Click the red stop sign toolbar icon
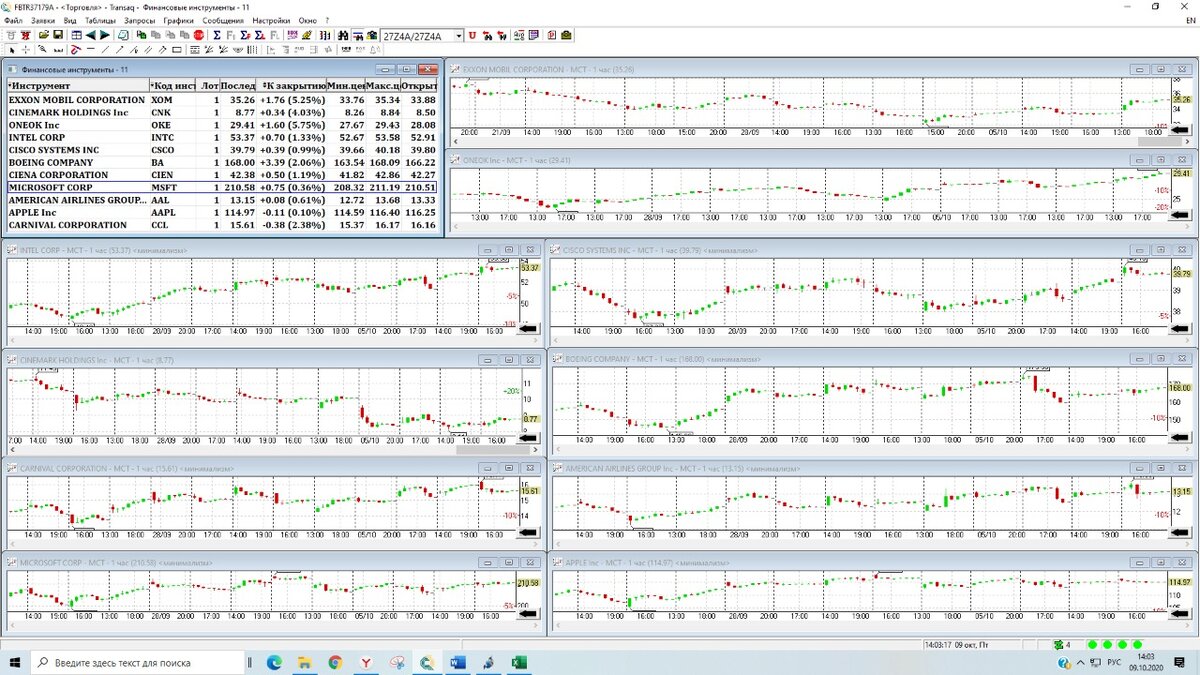 [x=198, y=35]
